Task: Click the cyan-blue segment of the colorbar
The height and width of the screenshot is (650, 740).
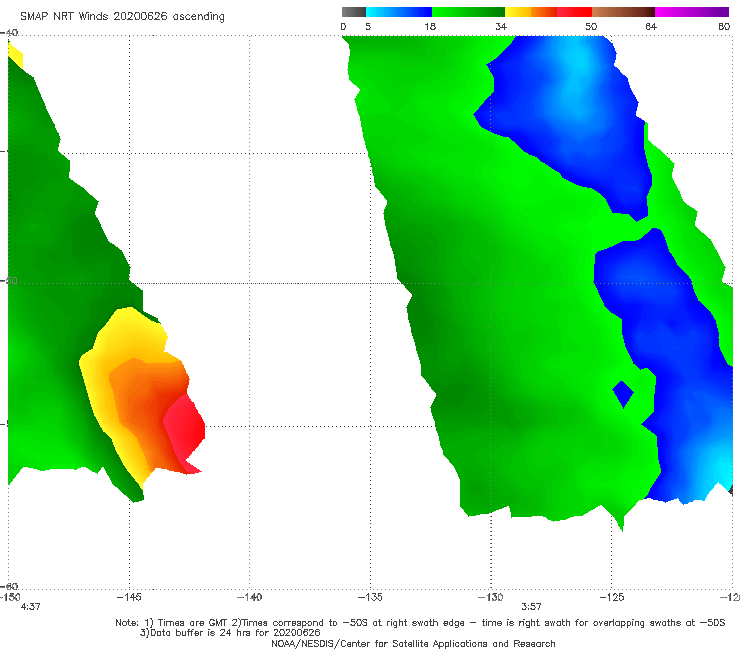Action: click(399, 12)
